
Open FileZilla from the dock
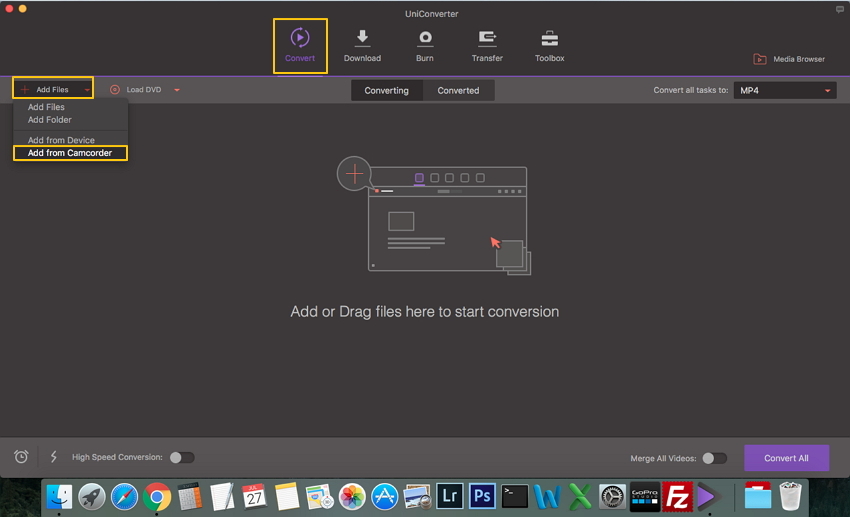tap(678, 496)
